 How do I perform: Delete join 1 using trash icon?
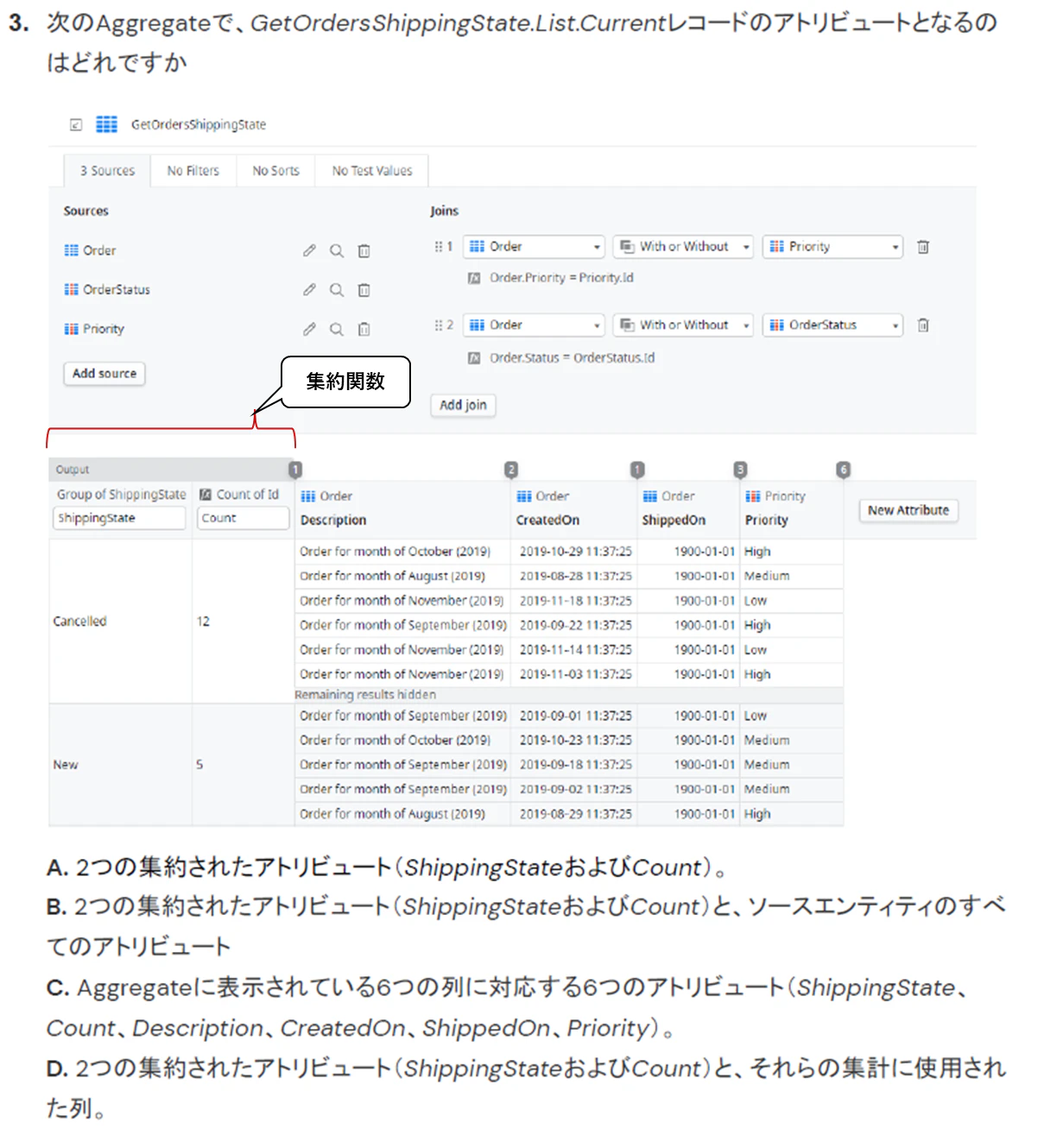[x=923, y=247]
